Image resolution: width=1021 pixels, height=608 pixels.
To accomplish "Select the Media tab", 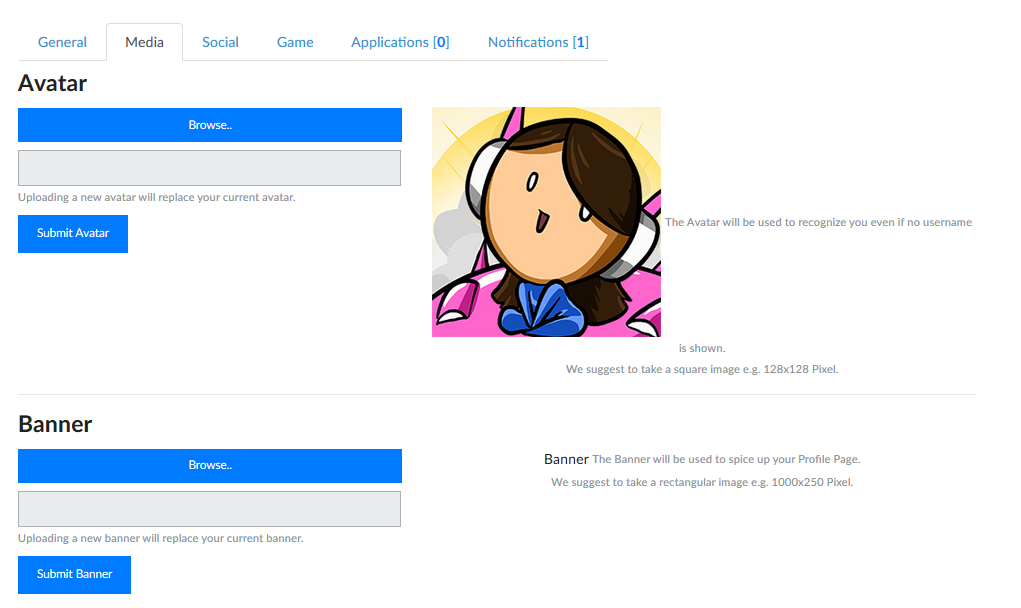I will (145, 42).
